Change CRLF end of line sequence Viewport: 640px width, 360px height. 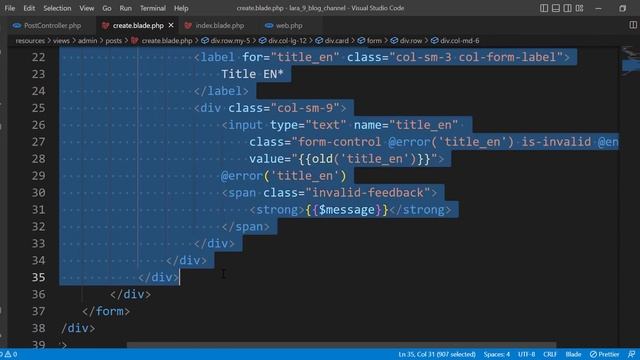550,354
